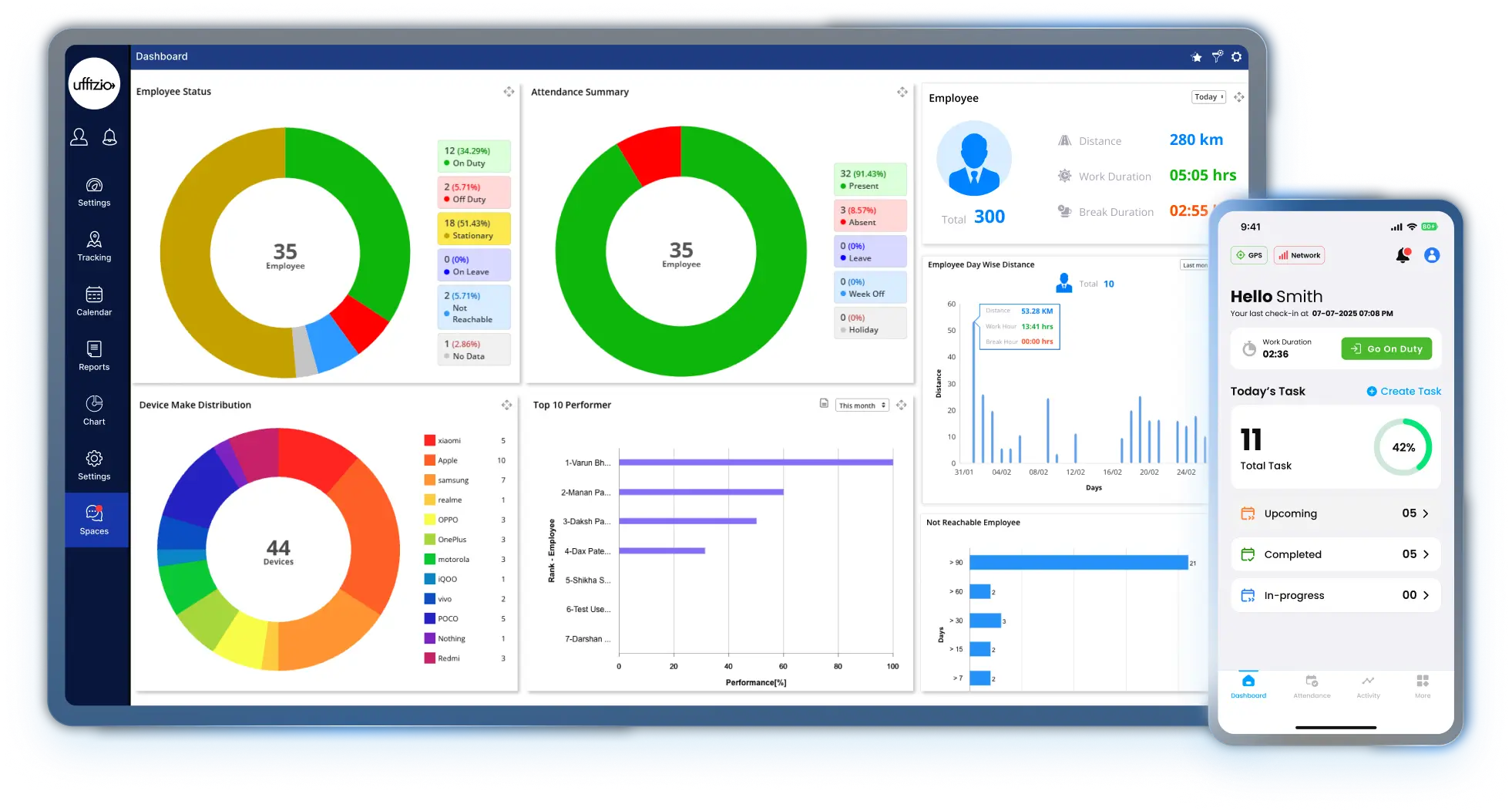1512x811 pixels.
Task: Toggle the On Duty legend item
Action: click(473, 156)
